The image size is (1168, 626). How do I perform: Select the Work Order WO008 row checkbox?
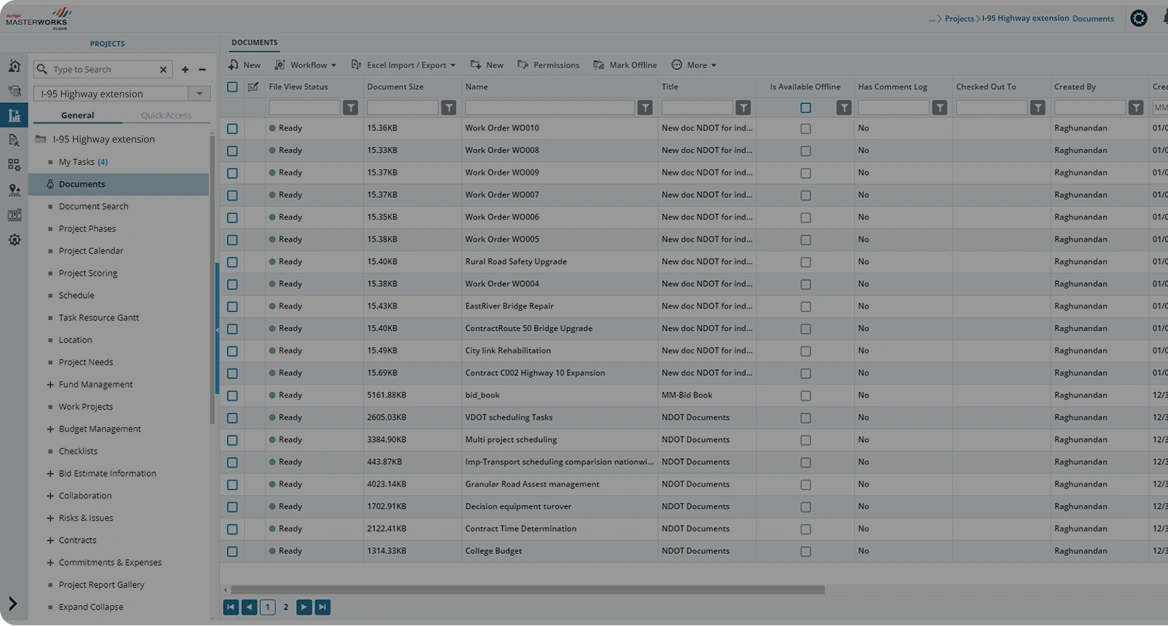coord(232,151)
